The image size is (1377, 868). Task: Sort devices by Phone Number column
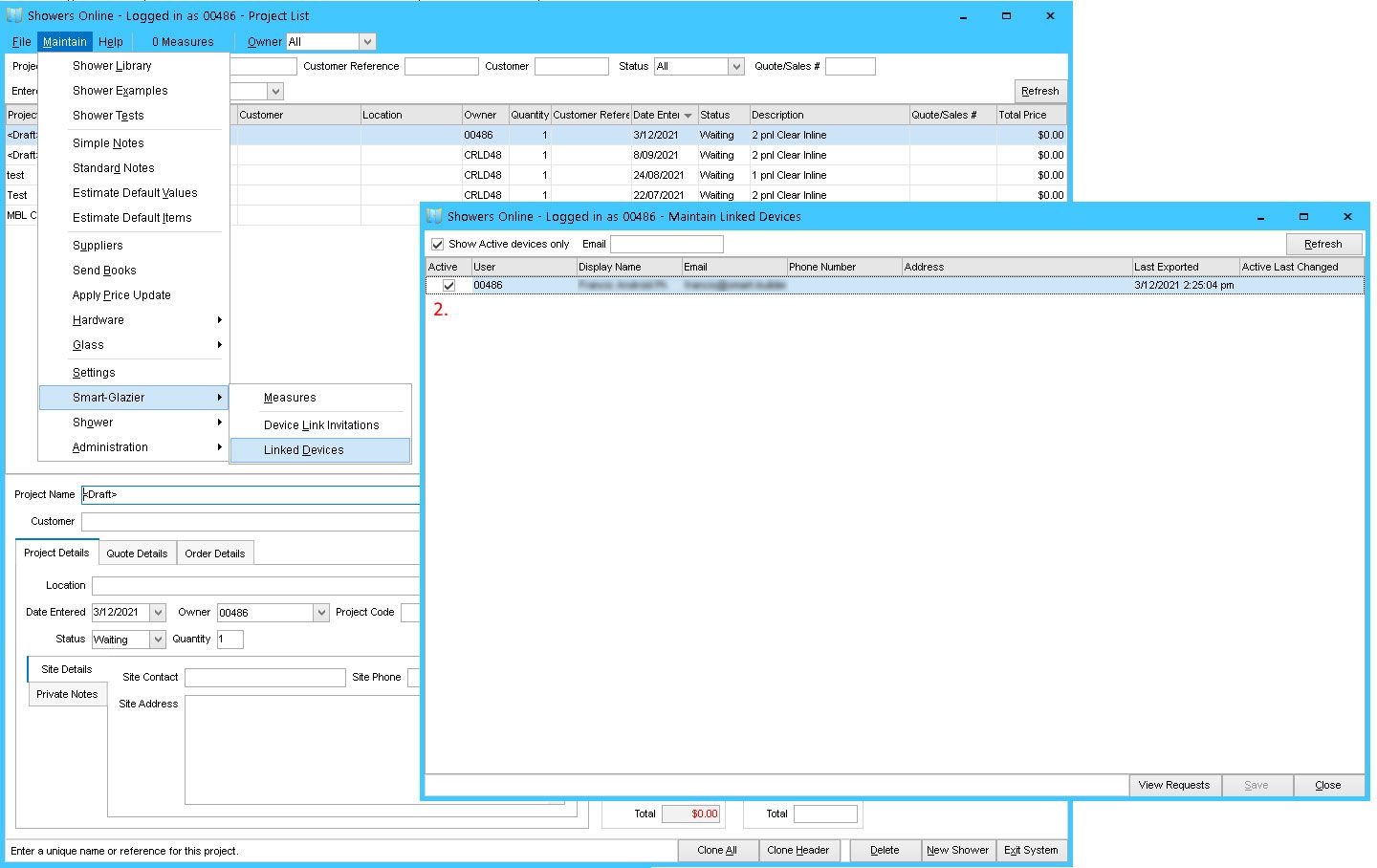pos(843,267)
